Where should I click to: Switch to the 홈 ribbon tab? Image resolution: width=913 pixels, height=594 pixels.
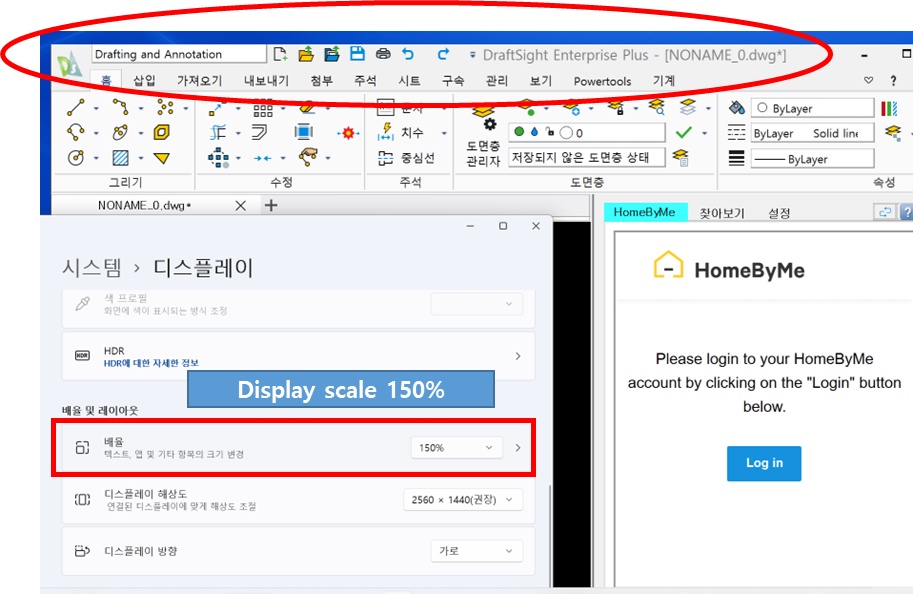[x=106, y=80]
